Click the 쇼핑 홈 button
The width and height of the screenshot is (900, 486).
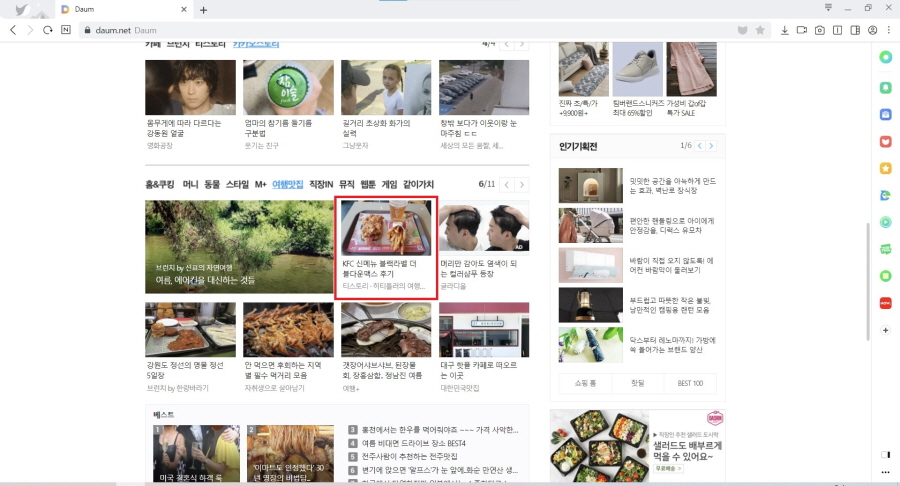pyautogui.click(x=585, y=383)
